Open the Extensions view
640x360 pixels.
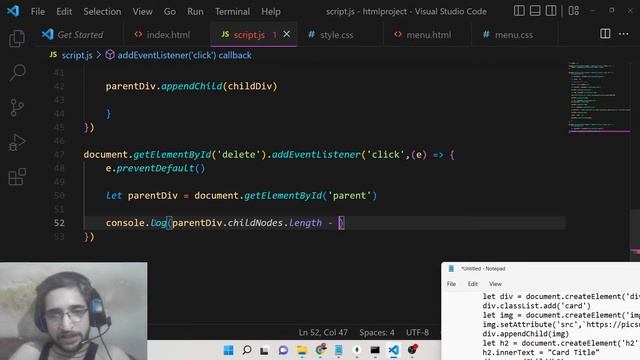point(17,177)
